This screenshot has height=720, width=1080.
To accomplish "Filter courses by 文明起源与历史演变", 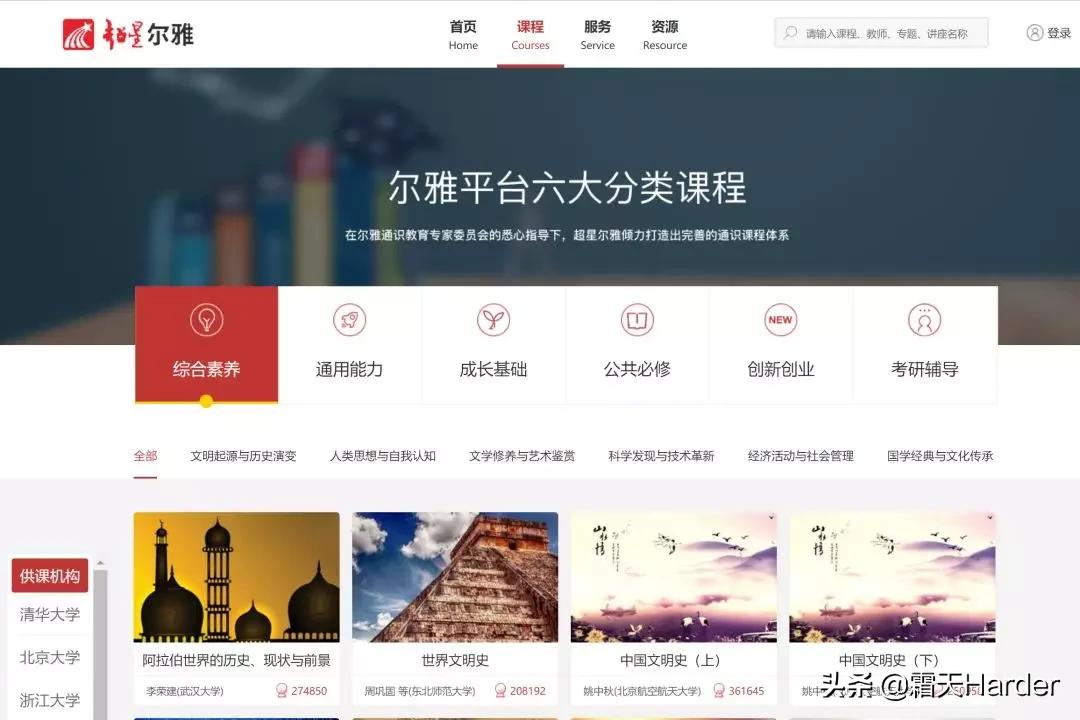I will (243, 455).
